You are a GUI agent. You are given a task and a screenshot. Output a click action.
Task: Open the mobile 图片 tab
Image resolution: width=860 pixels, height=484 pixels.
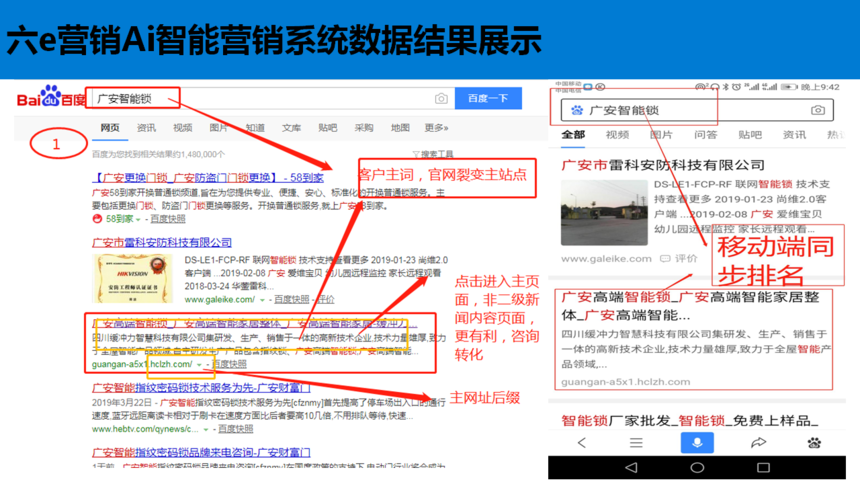coord(661,134)
